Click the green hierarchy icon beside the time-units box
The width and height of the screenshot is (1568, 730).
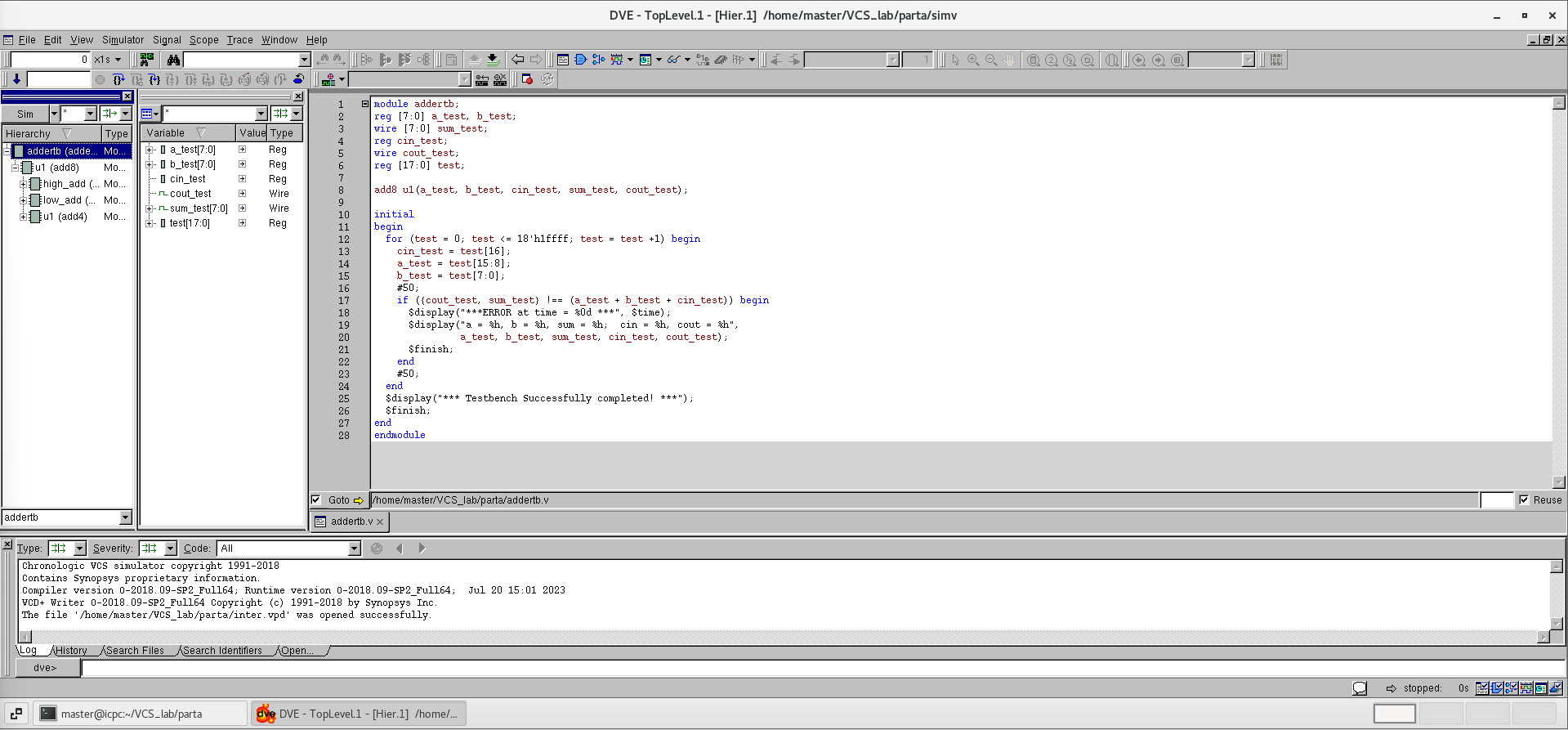[147, 60]
